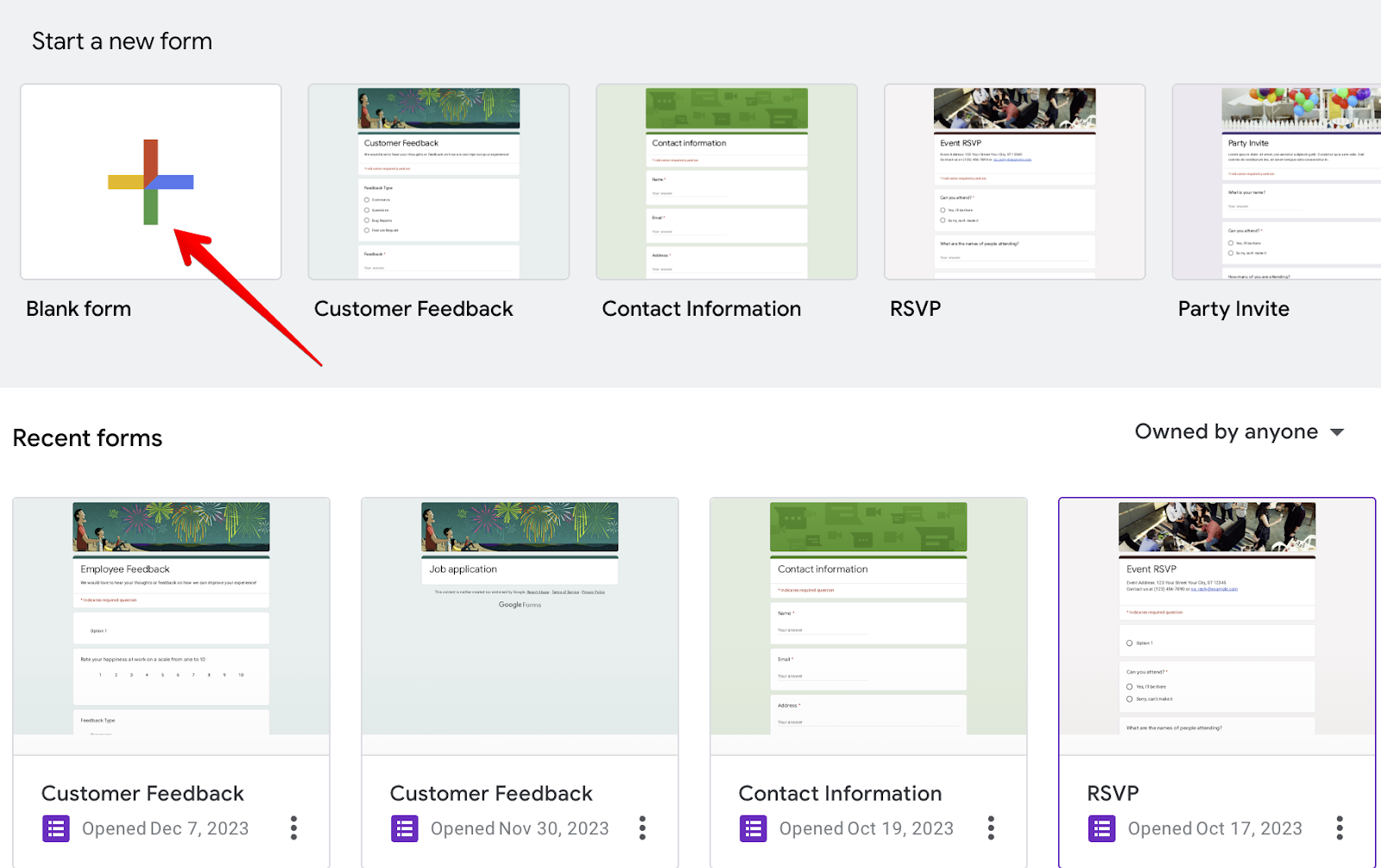Image resolution: width=1381 pixels, height=868 pixels.
Task: Click the Forms icon beside the Dec 7 Customer Feedback
Action: (x=55, y=827)
